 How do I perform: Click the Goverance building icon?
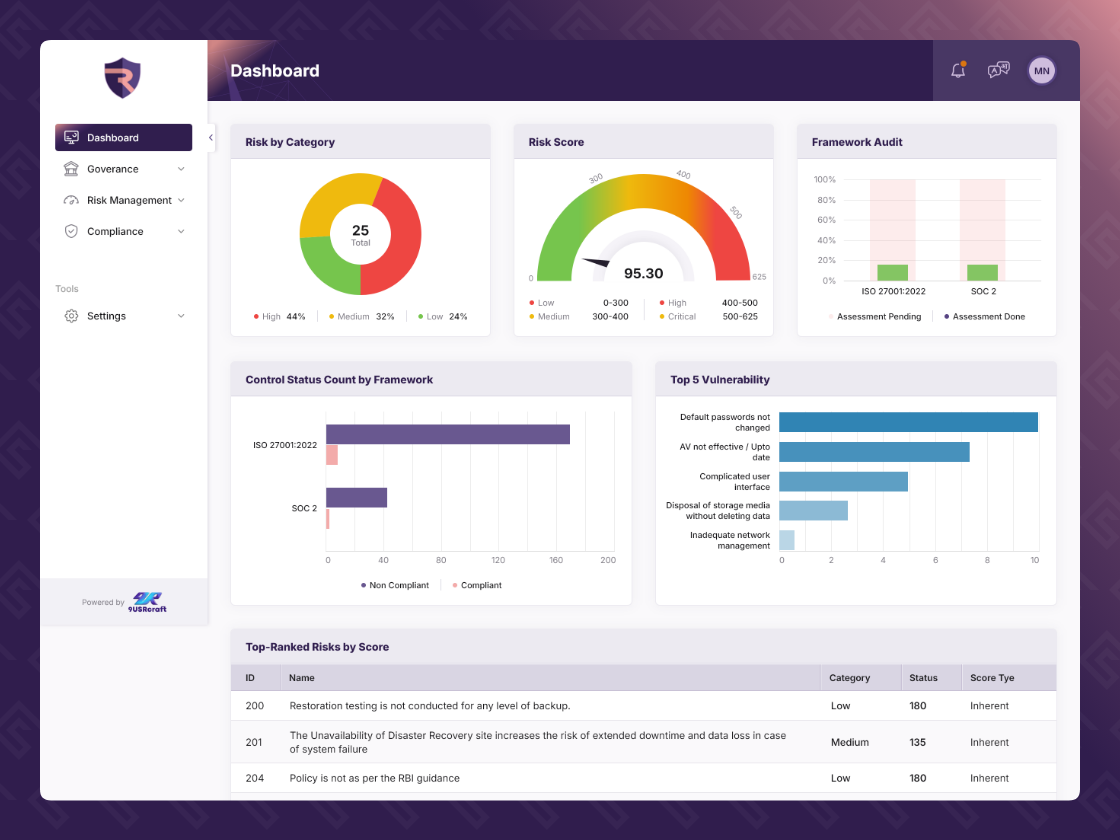(x=71, y=169)
